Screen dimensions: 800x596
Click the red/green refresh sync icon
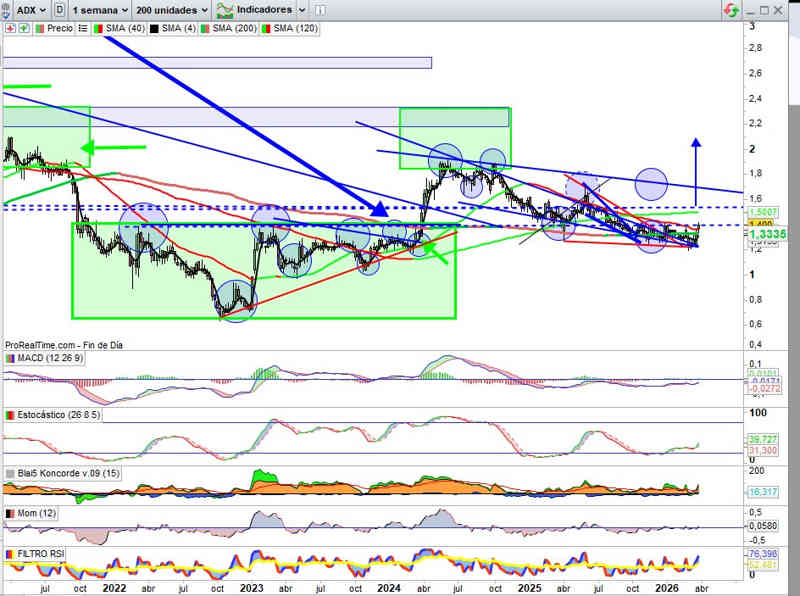click(733, 10)
